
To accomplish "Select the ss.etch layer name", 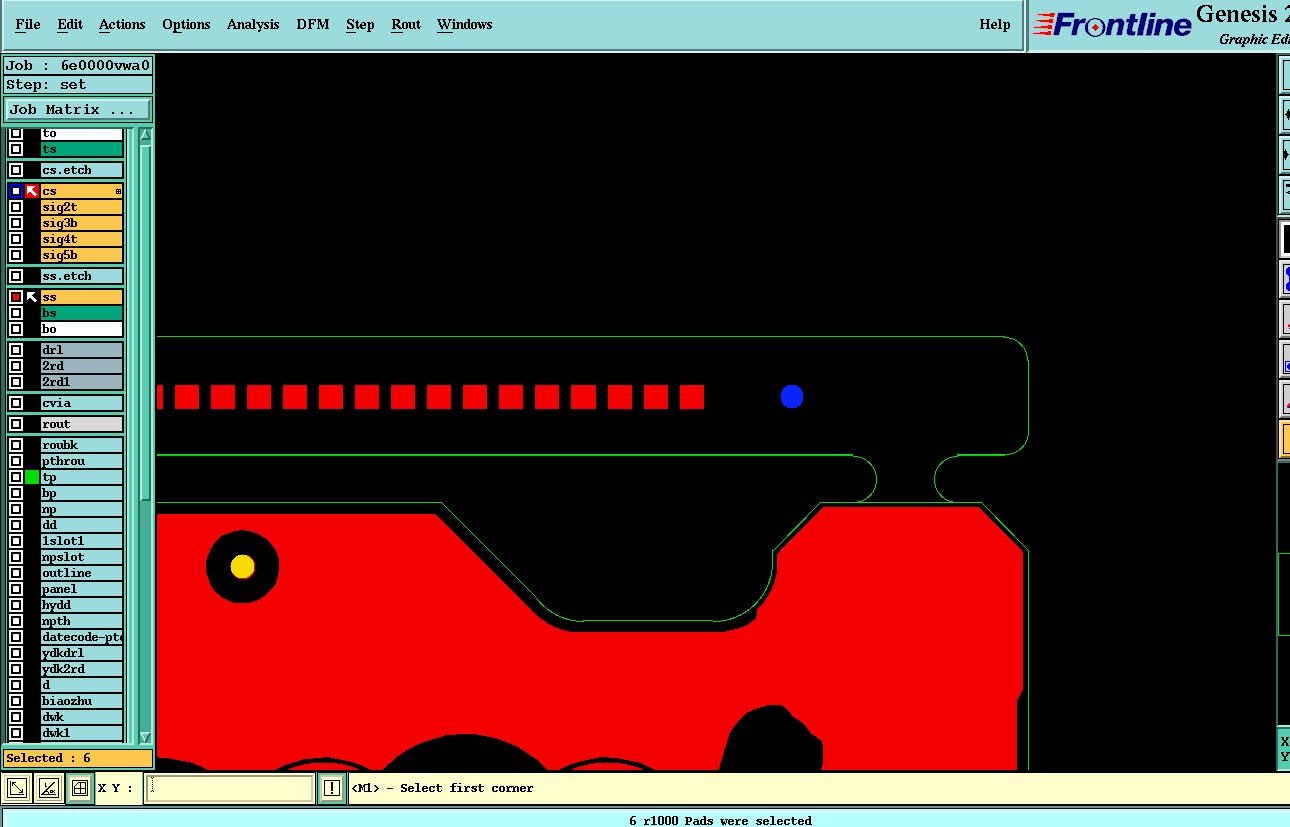I will click(x=82, y=276).
